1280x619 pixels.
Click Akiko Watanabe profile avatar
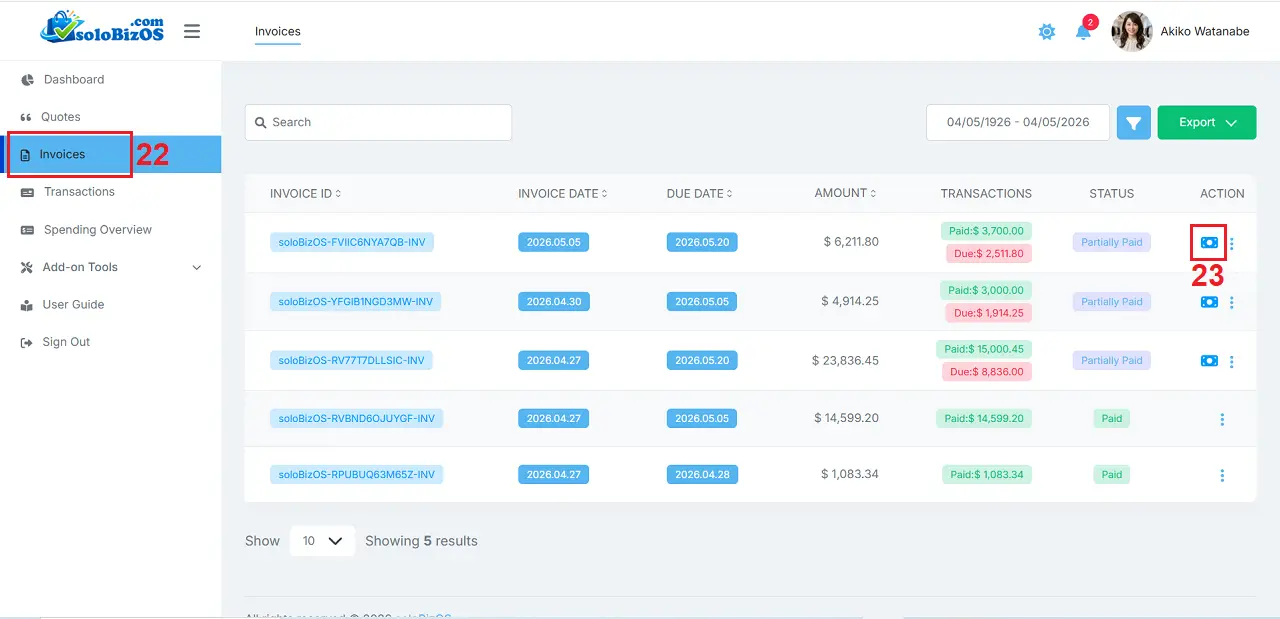1132,31
